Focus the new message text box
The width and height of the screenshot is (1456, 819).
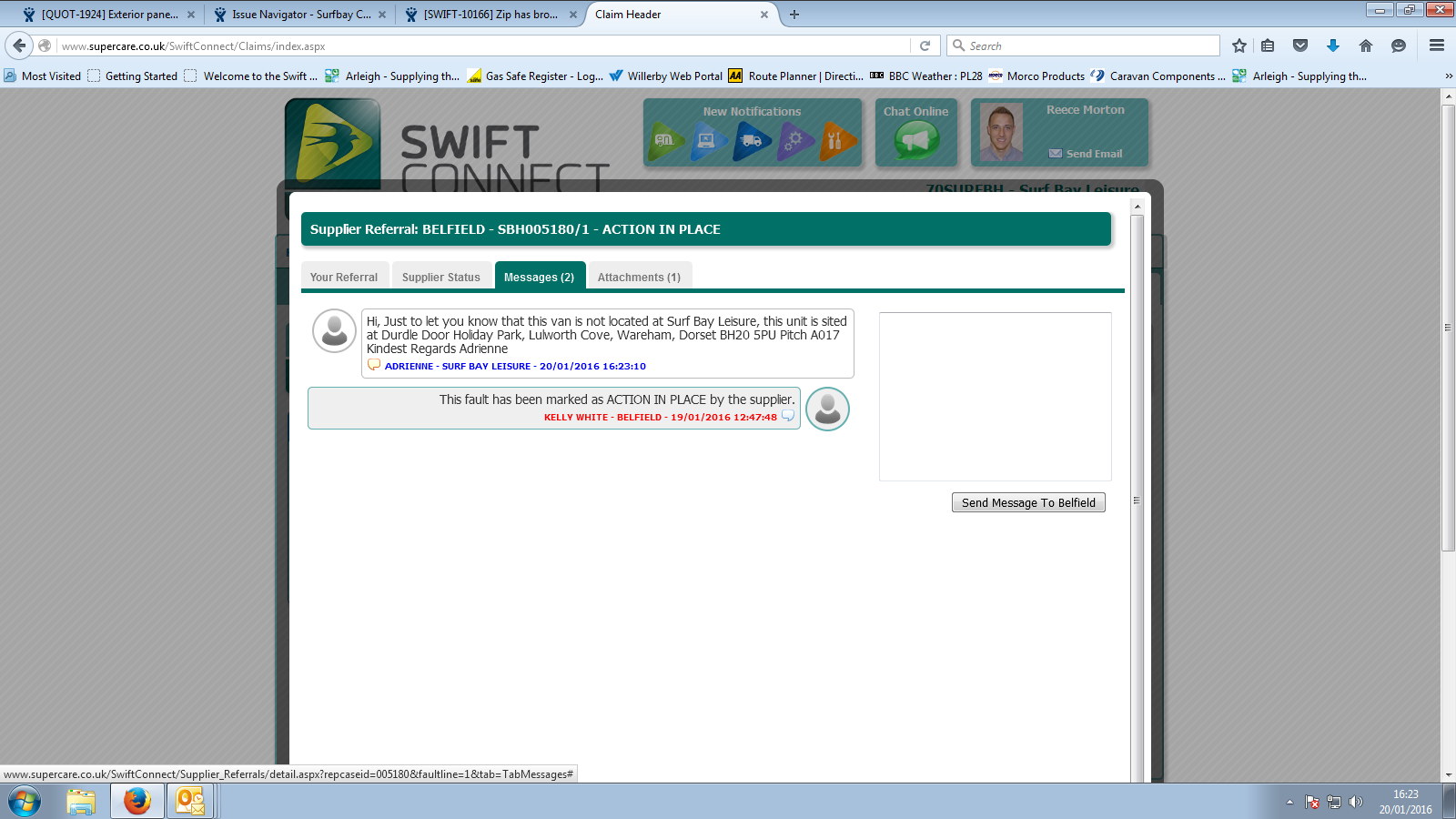(x=996, y=397)
